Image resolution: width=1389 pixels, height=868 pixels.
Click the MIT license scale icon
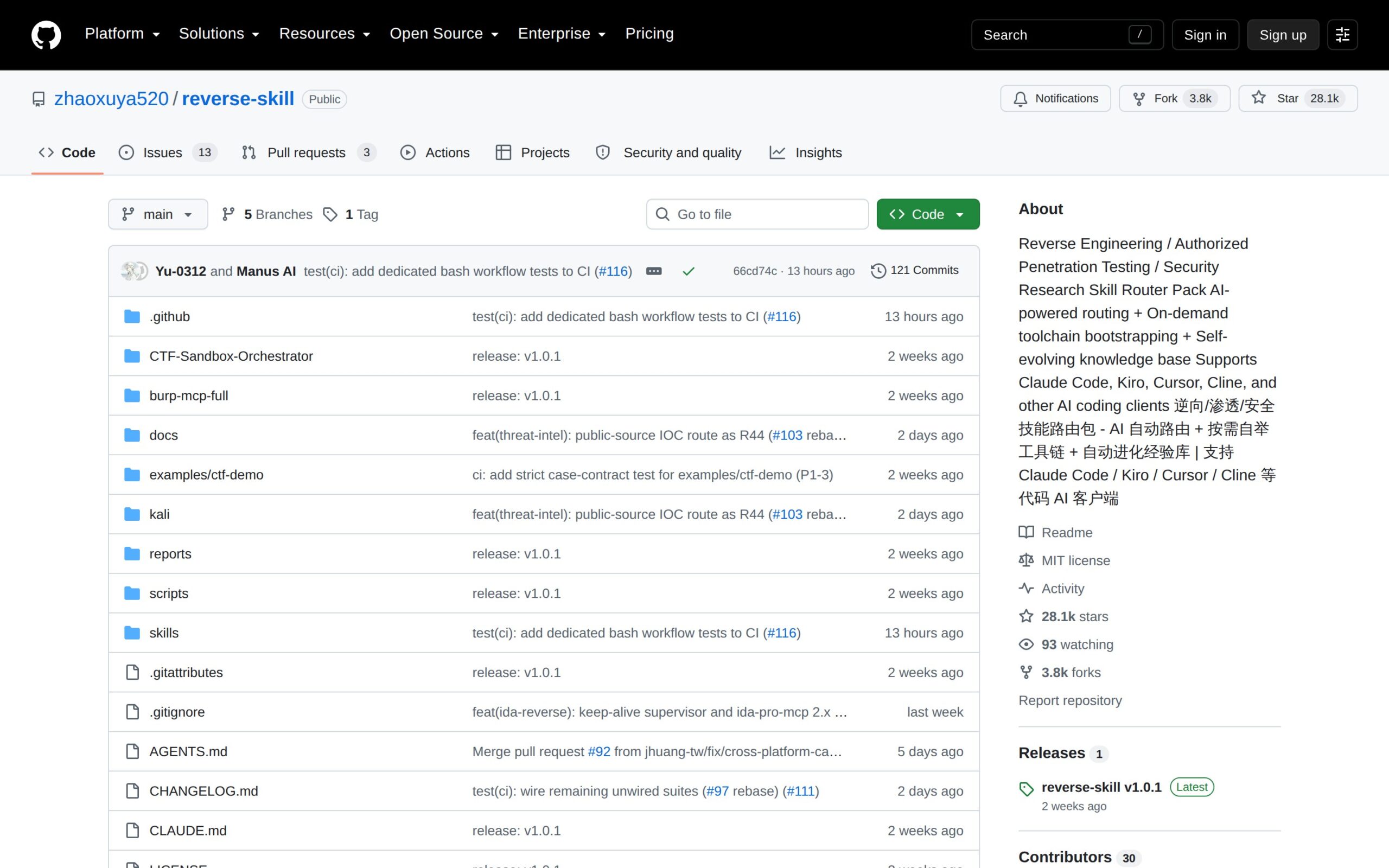1025,560
